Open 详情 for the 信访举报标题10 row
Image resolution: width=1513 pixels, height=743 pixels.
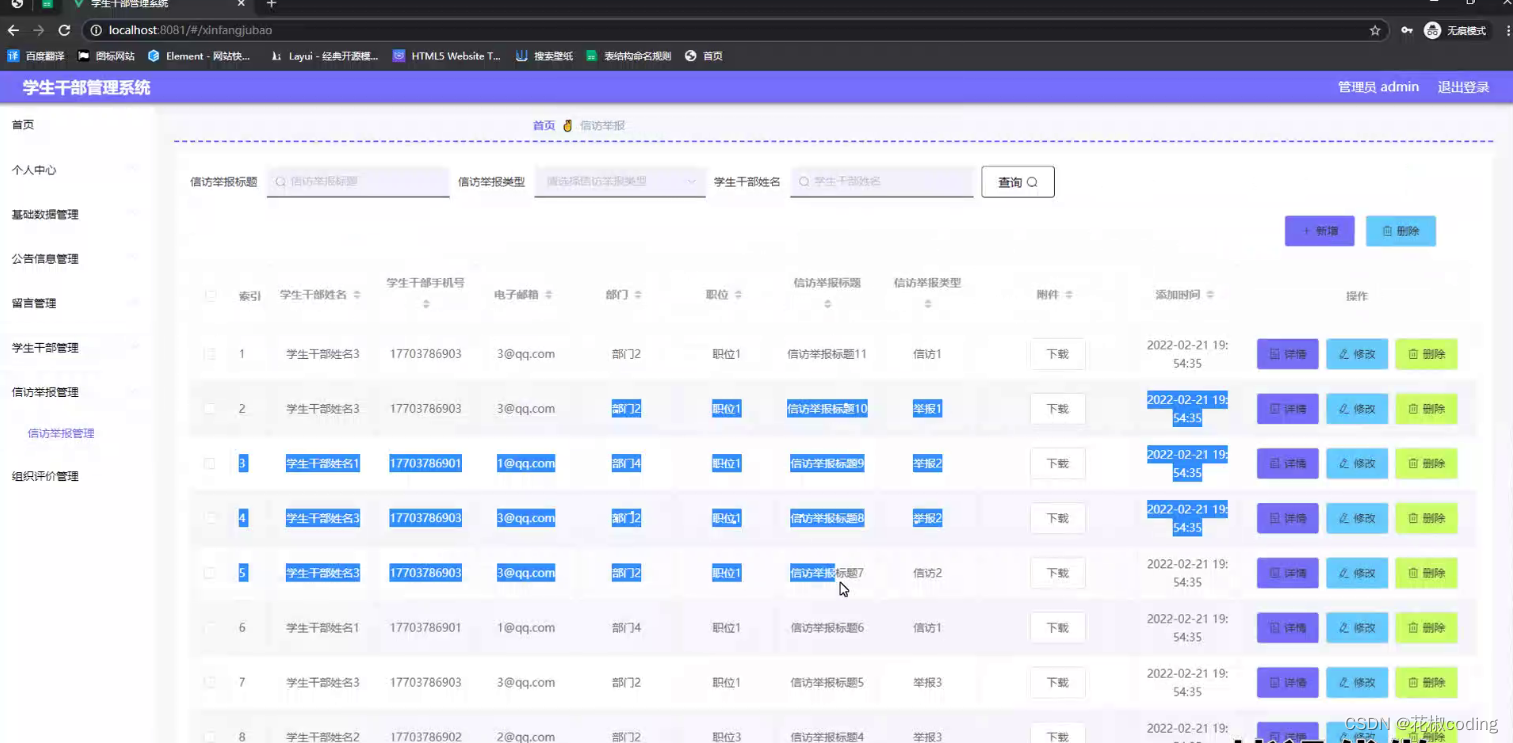pos(1288,408)
